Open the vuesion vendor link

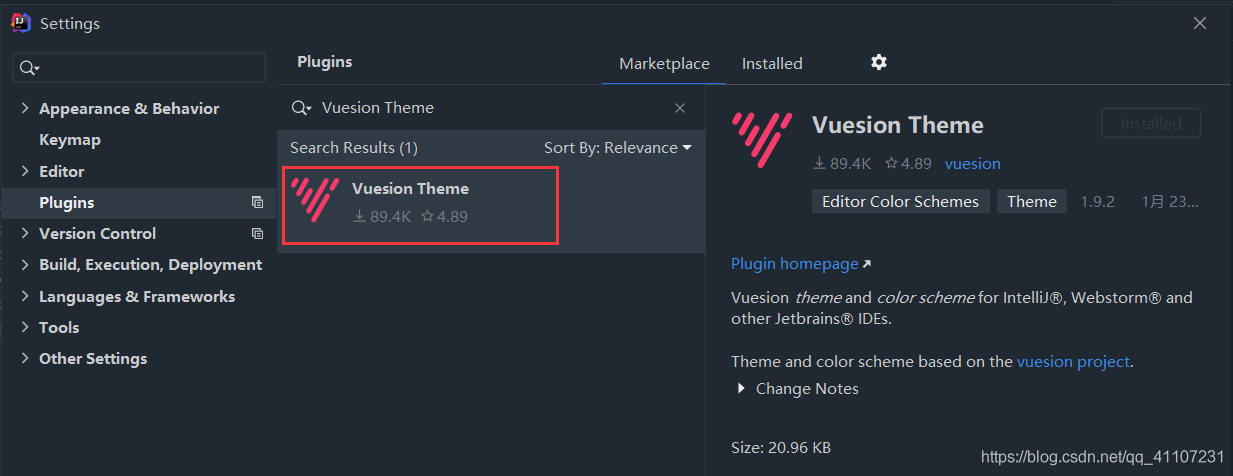tap(972, 164)
